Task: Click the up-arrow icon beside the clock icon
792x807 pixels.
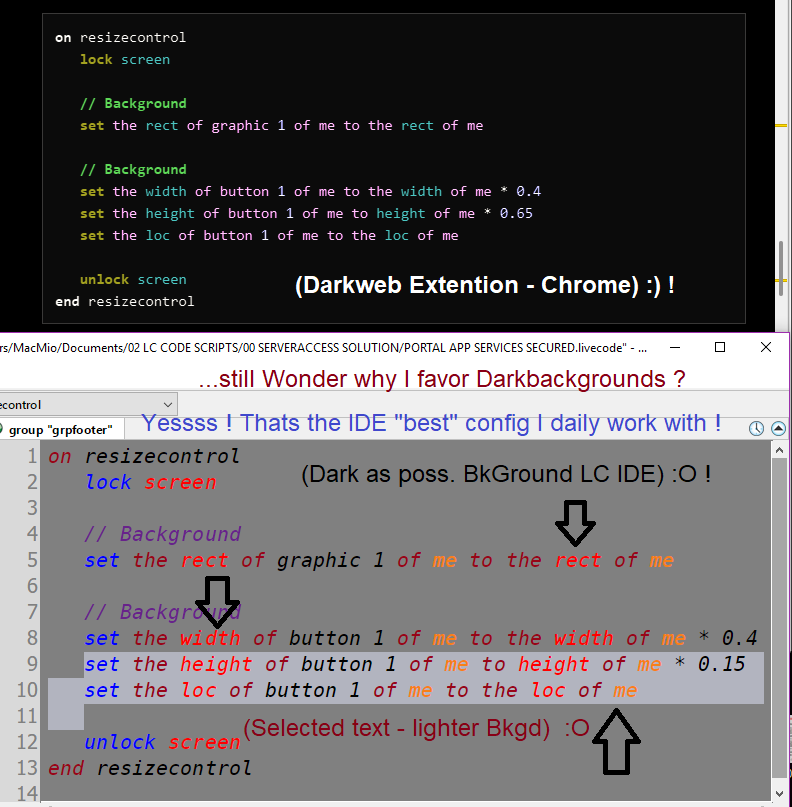Action: (x=776, y=428)
